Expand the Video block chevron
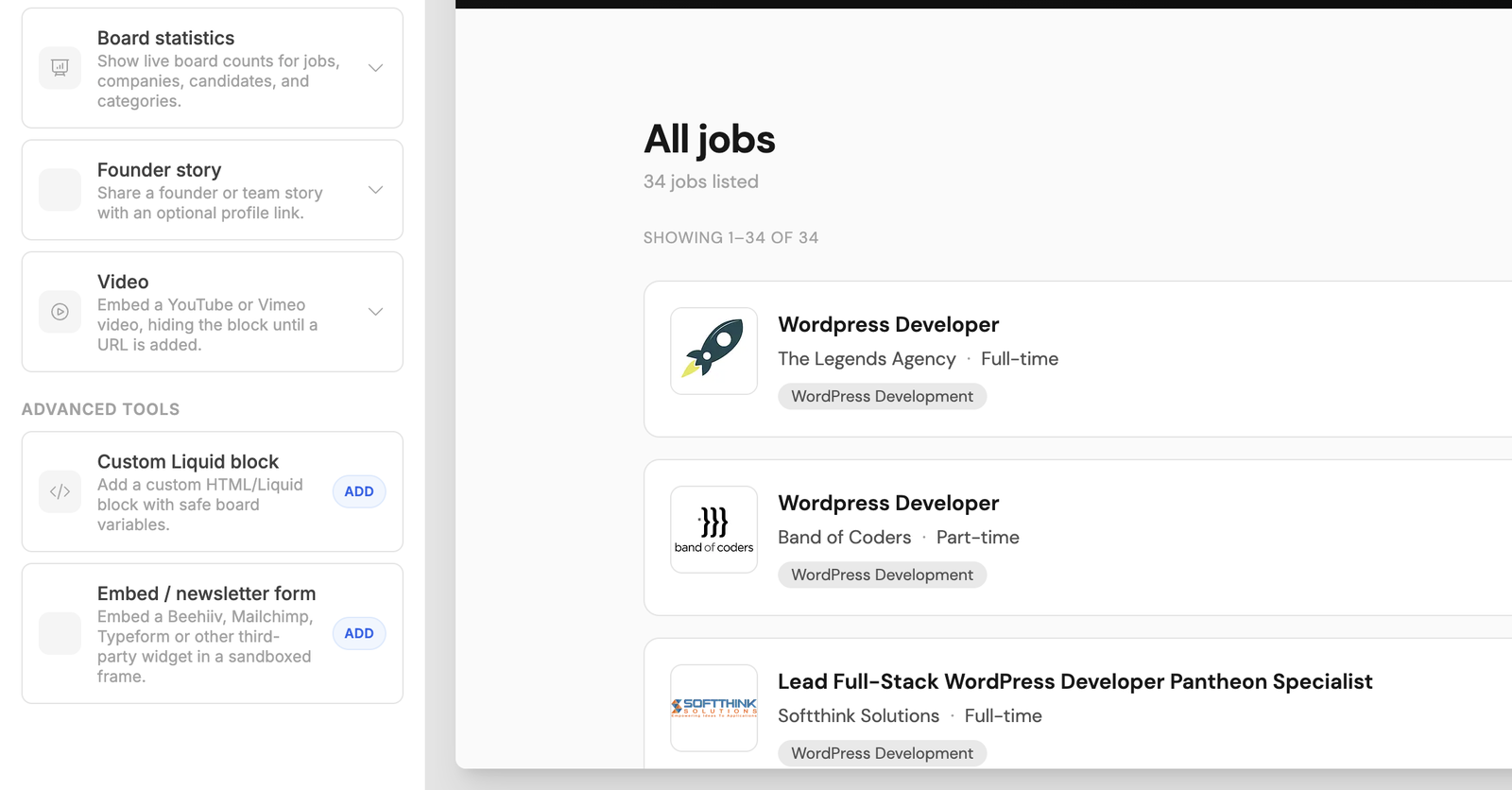Image resolution: width=1512 pixels, height=790 pixels. coord(375,312)
